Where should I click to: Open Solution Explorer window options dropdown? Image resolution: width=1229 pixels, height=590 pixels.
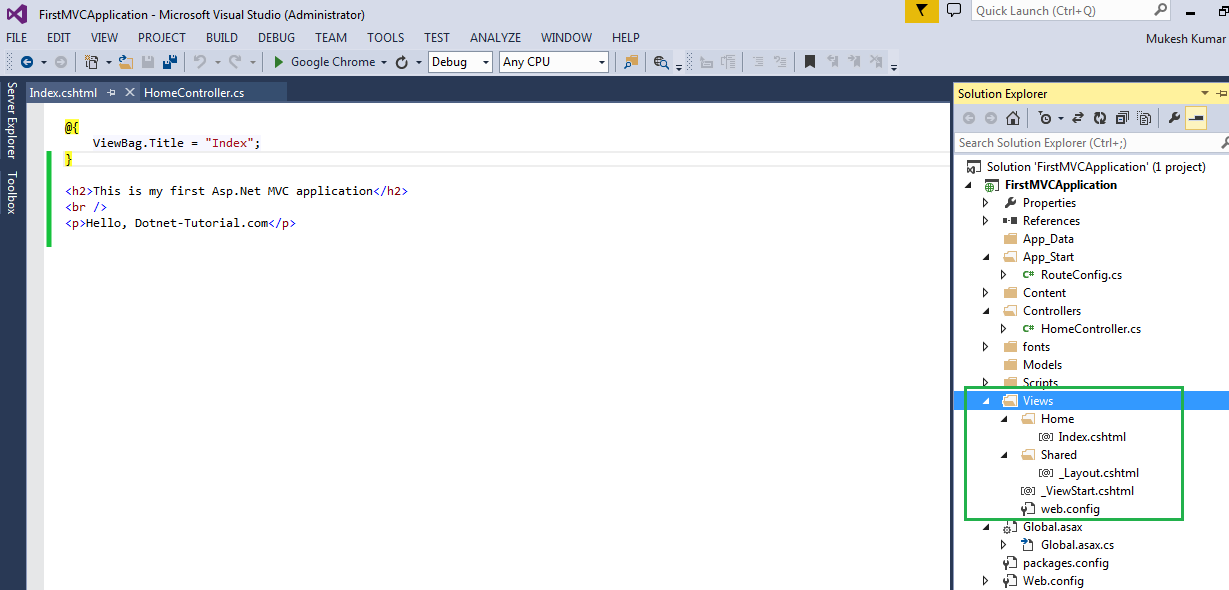(x=1205, y=93)
